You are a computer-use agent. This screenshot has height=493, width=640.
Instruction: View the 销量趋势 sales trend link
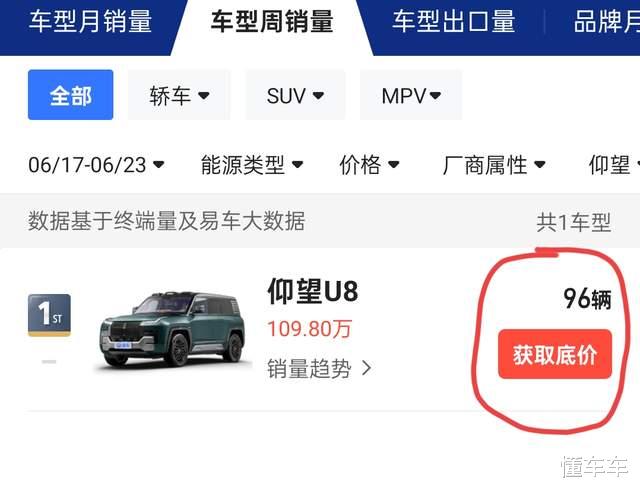tap(309, 369)
